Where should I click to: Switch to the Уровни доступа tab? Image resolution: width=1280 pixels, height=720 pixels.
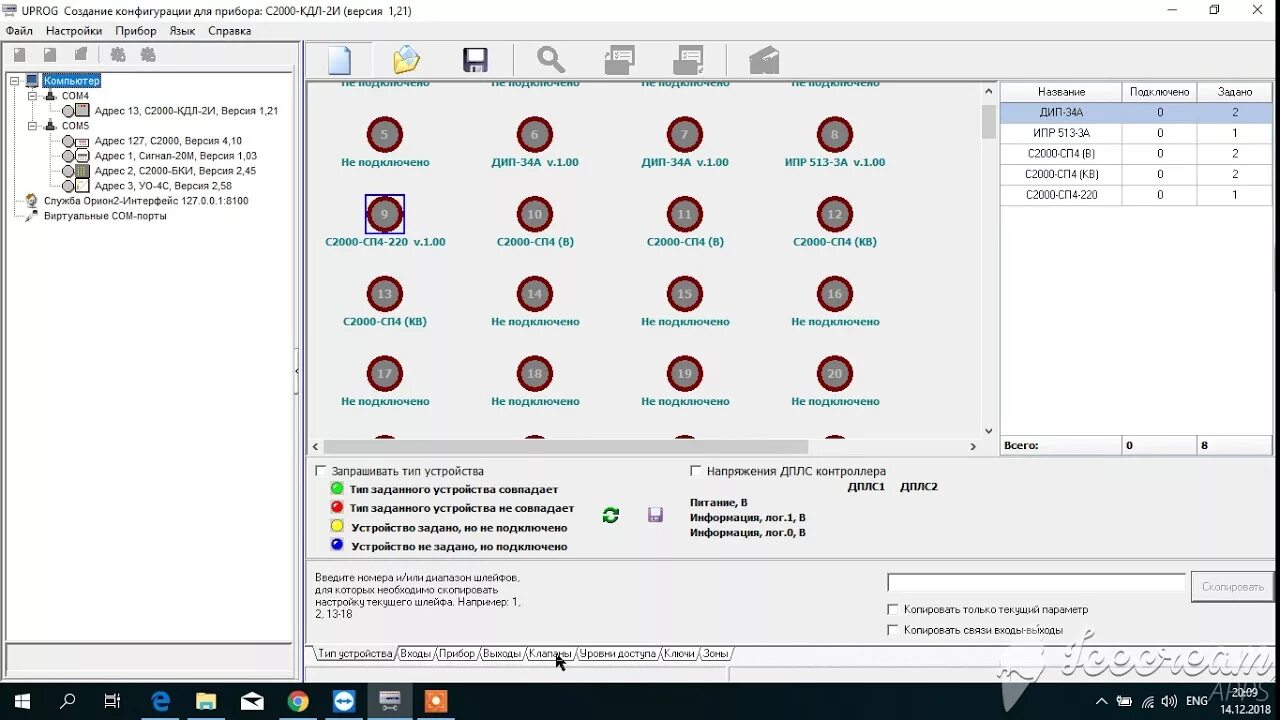coord(618,654)
